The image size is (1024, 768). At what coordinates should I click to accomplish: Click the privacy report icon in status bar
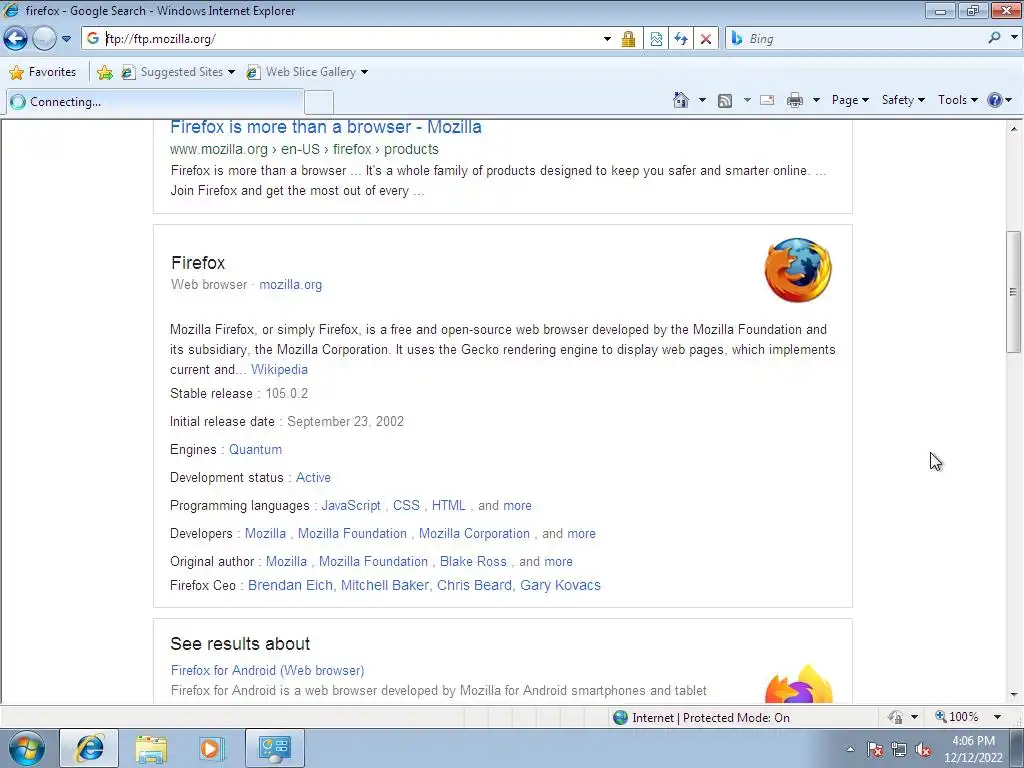point(895,718)
